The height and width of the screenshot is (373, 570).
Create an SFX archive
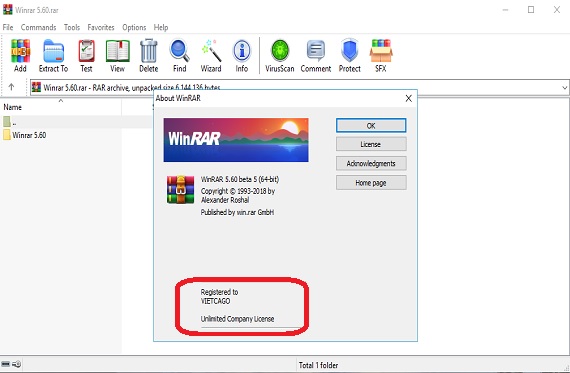(381, 56)
